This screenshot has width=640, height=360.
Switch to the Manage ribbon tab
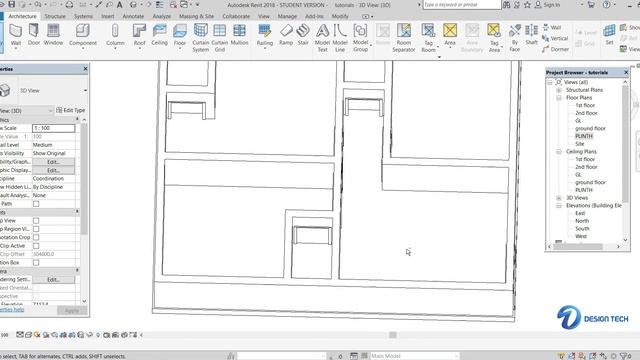point(287,16)
